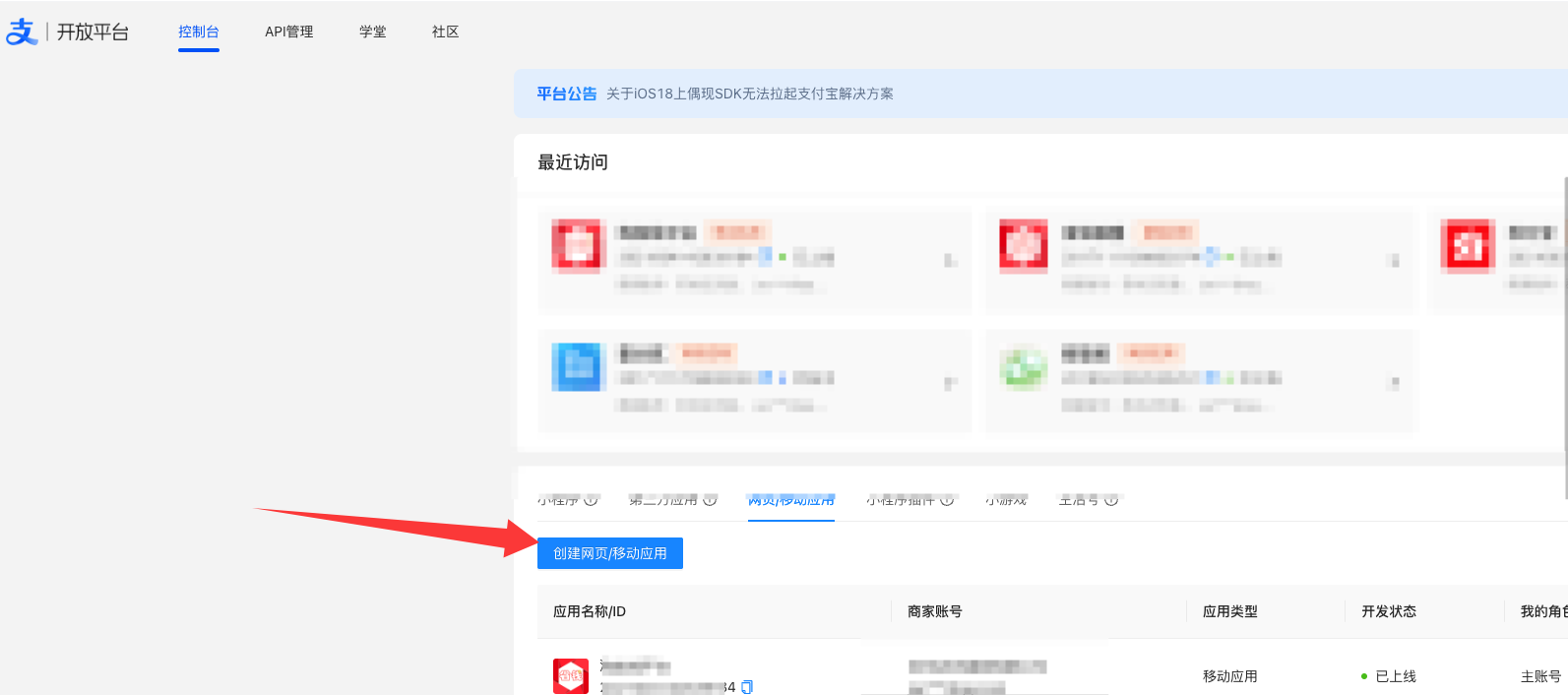This screenshot has height=695, width=1568.
Task: Click info icon beside 第三方应用 tab
Action: (x=710, y=500)
